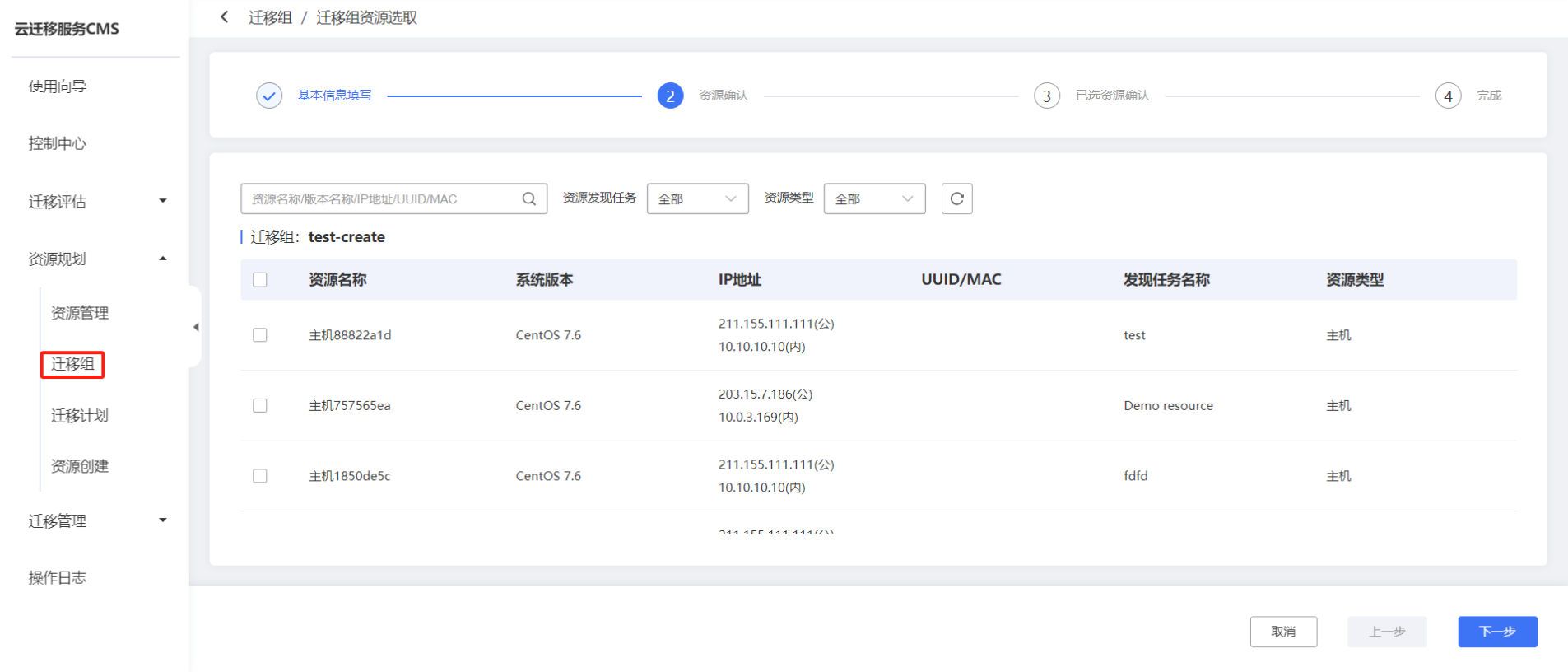The image size is (1568, 672).
Task: Collapse the sidebar with the arrow handle
Action: tap(196, 327)
